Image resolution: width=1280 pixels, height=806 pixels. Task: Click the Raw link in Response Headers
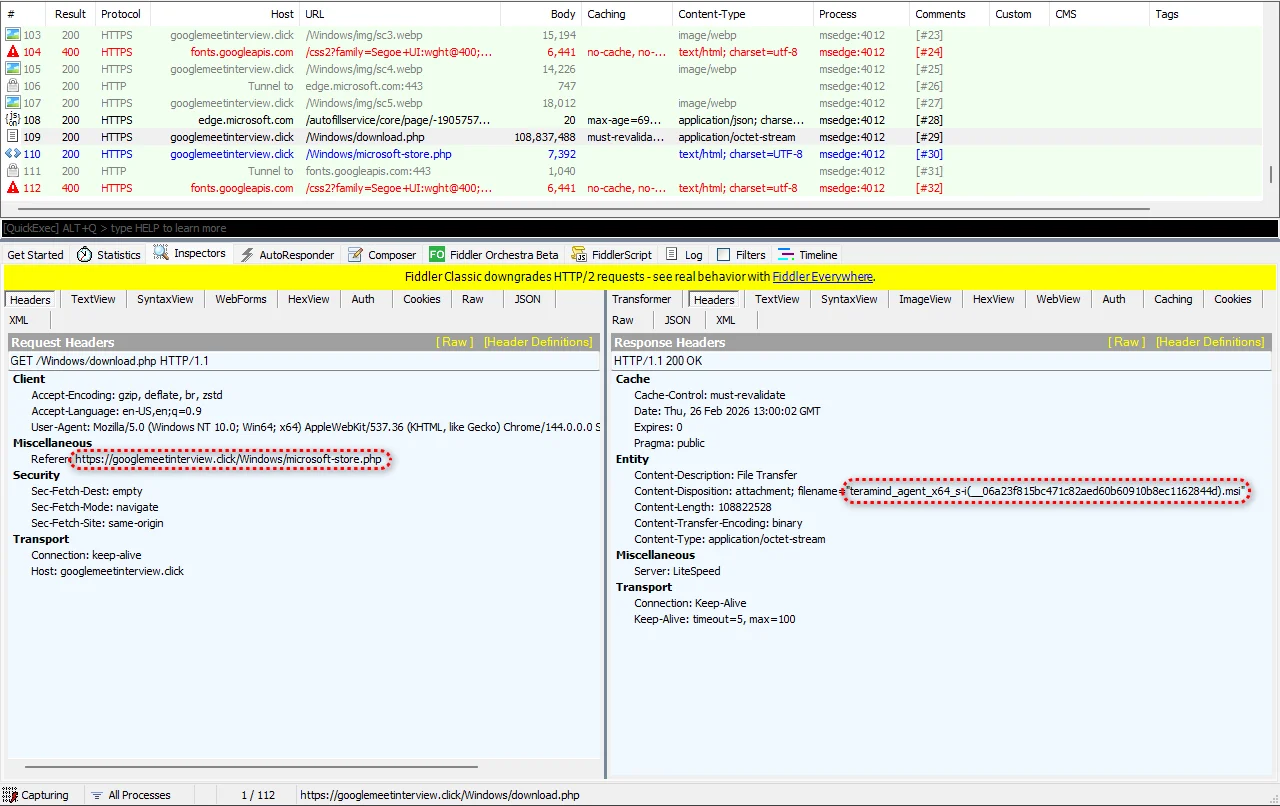click(x=1127, y=342)
